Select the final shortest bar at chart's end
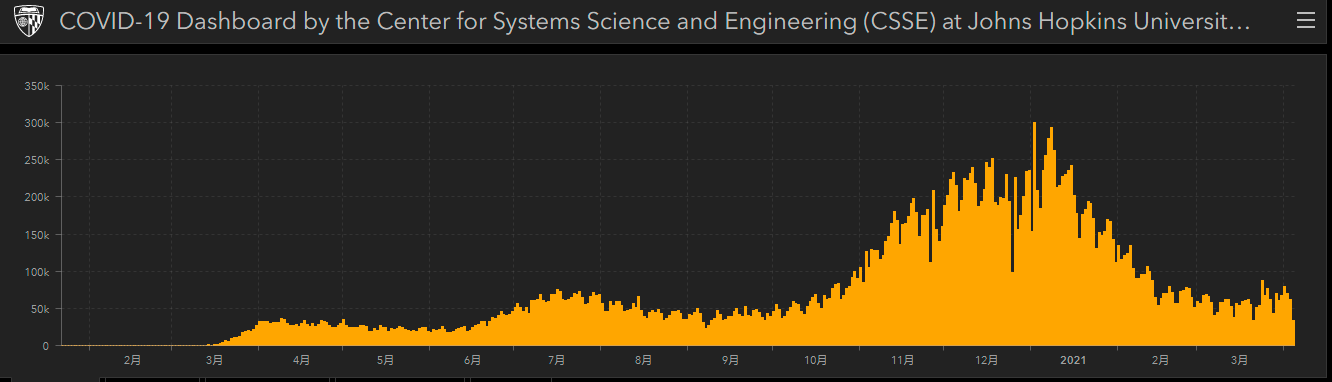This screenshot has width=1332, height=382. point(1294,333)
